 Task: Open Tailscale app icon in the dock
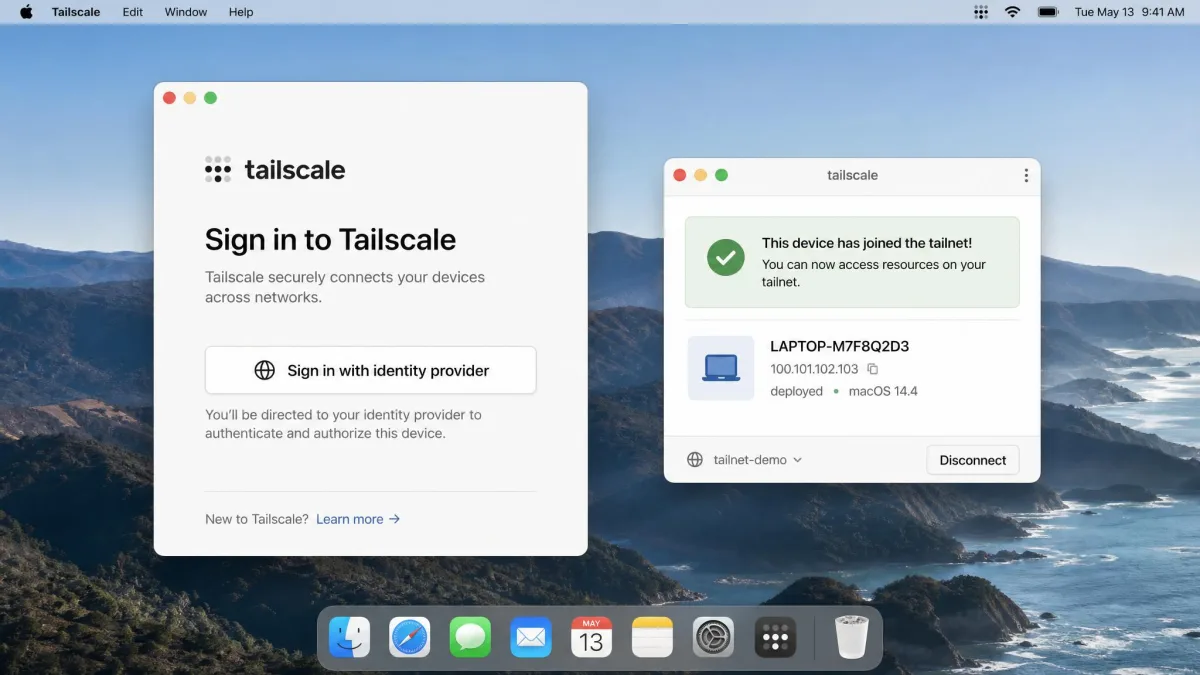click(x=775, y=637)
